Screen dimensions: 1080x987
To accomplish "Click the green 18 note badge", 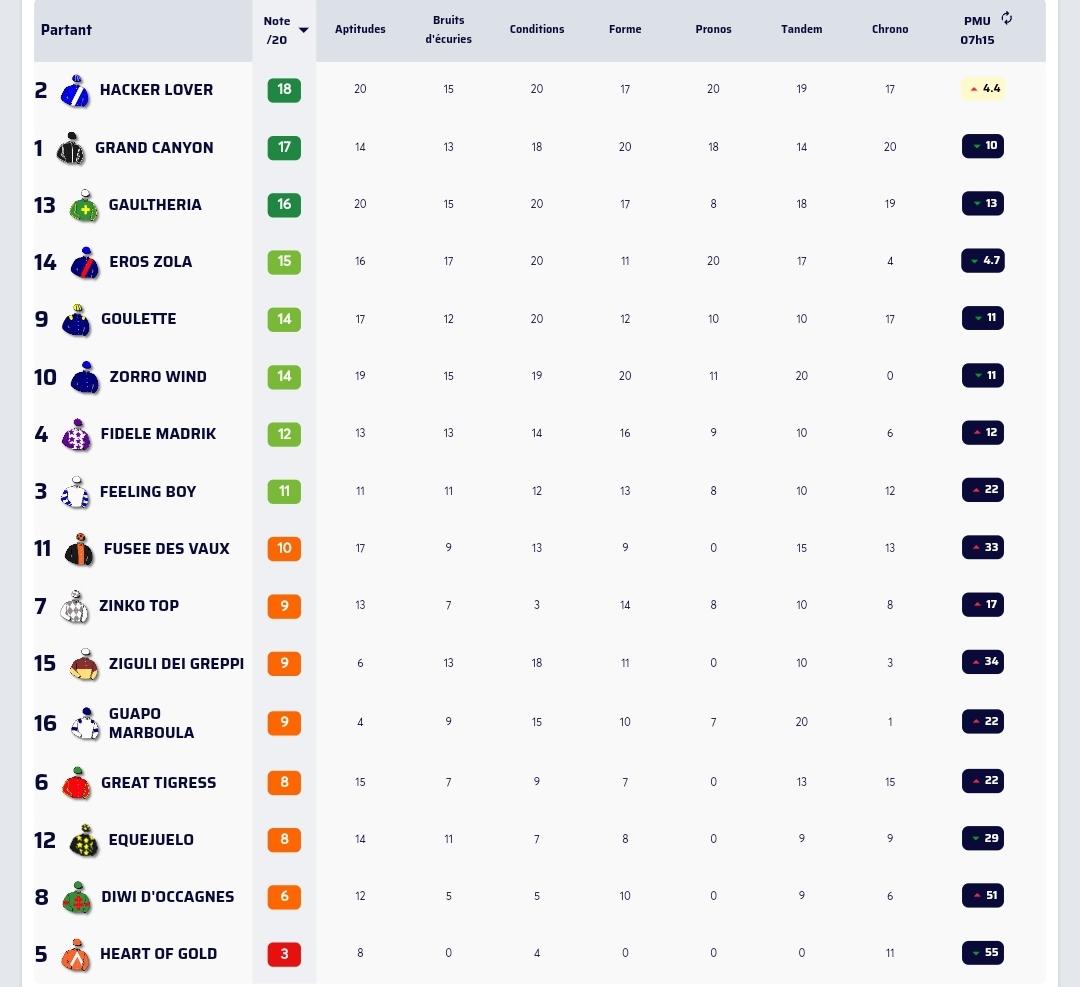I will coord(284,90).
